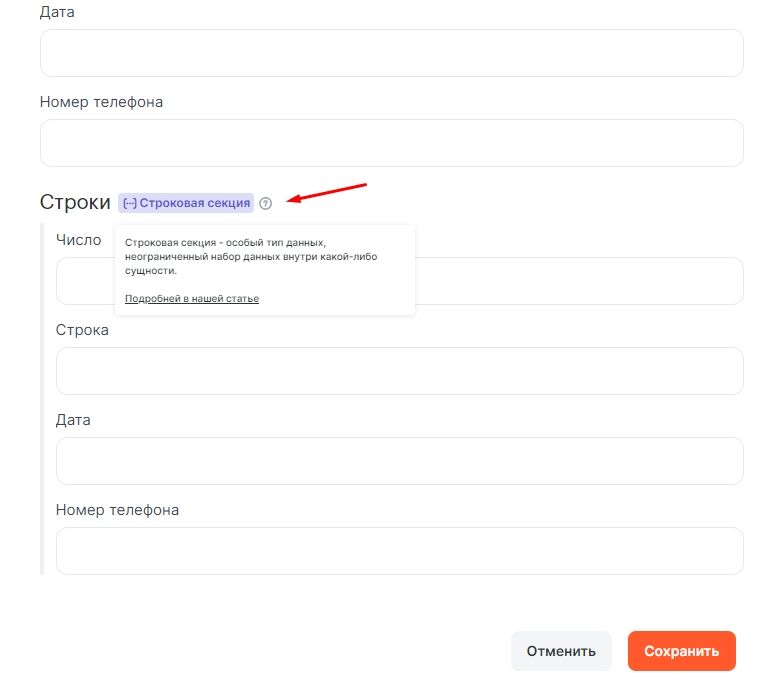Click the Строковая секция badge label text

click(194, 203)
